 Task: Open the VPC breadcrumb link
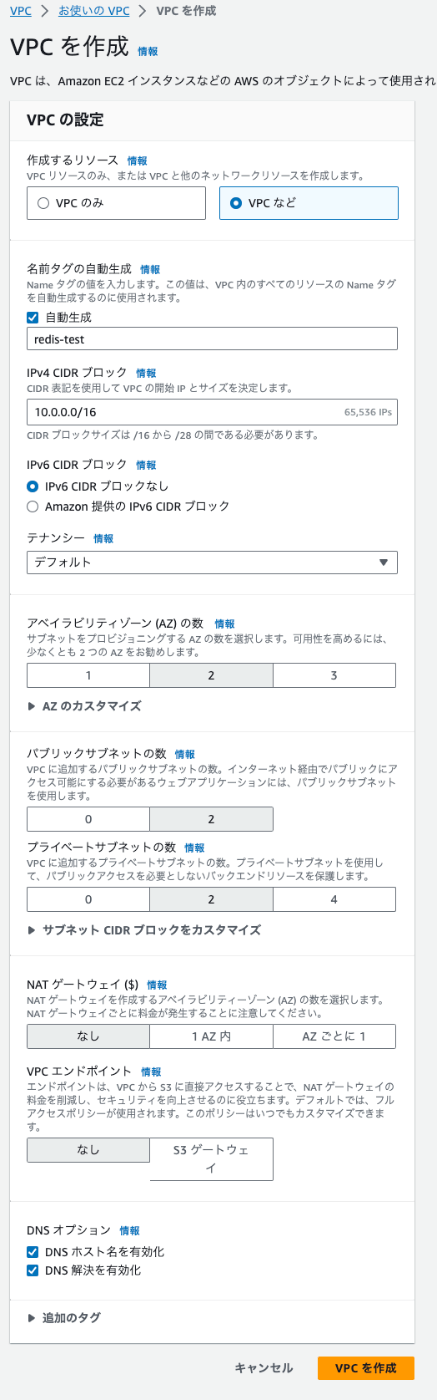point(20,10)
